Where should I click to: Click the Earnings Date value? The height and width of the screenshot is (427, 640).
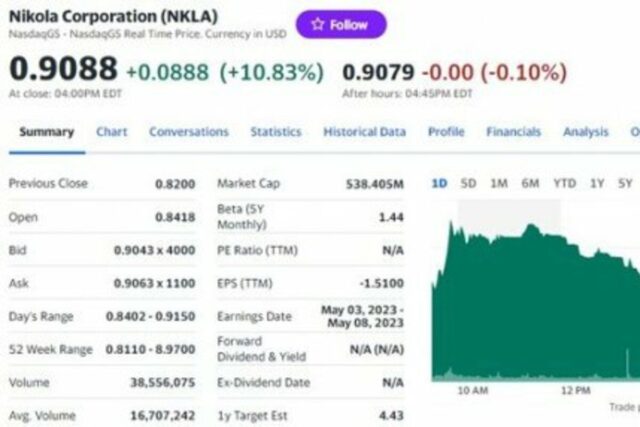point(362,316)
